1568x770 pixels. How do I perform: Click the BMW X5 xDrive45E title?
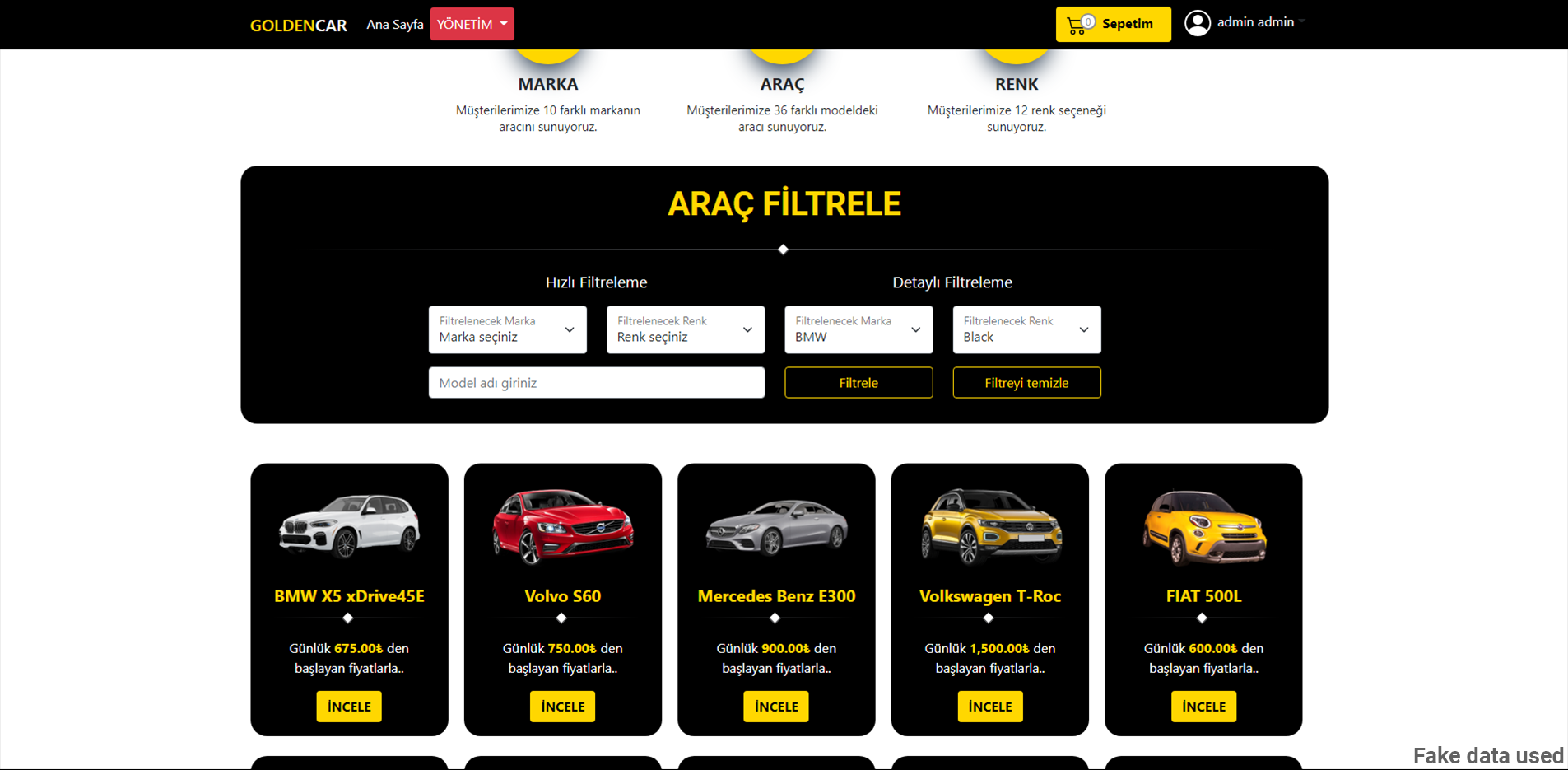349,596
